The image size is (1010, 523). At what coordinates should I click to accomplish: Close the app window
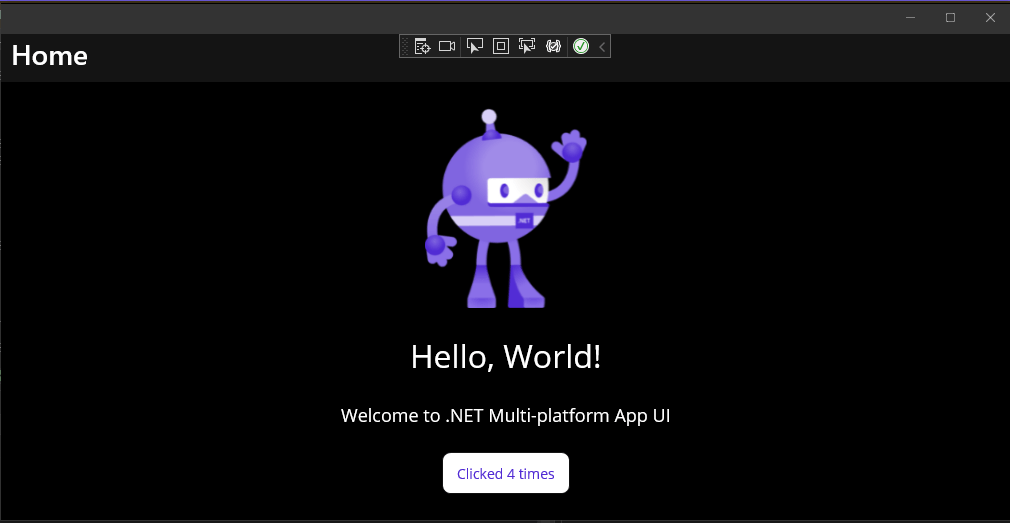click(990, 17)
